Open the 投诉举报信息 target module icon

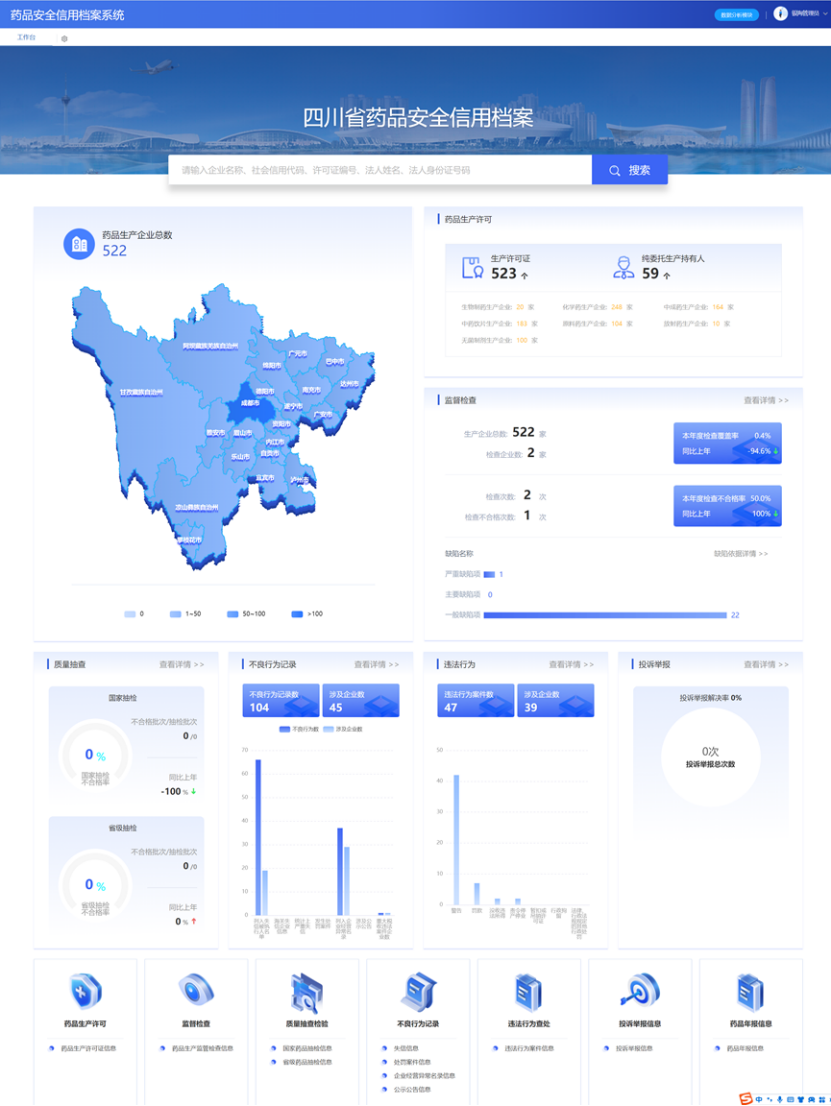tap(640, 990)
